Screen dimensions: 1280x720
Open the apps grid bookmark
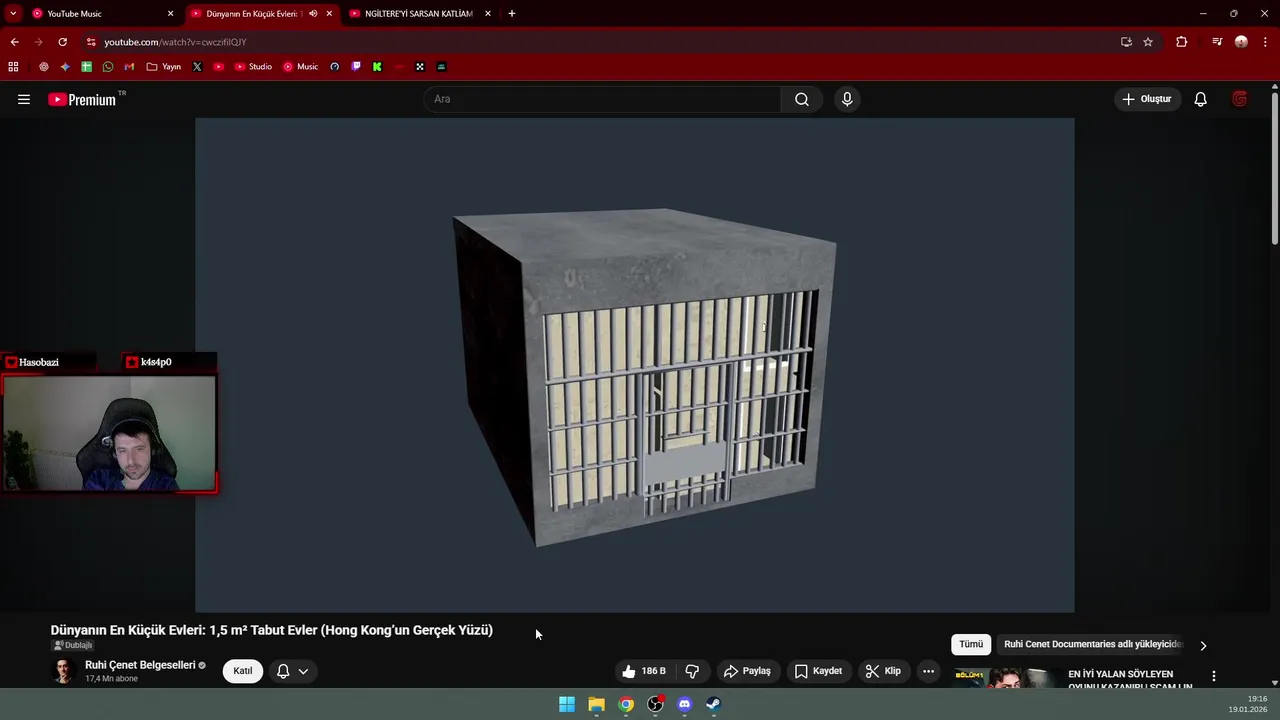13,67
